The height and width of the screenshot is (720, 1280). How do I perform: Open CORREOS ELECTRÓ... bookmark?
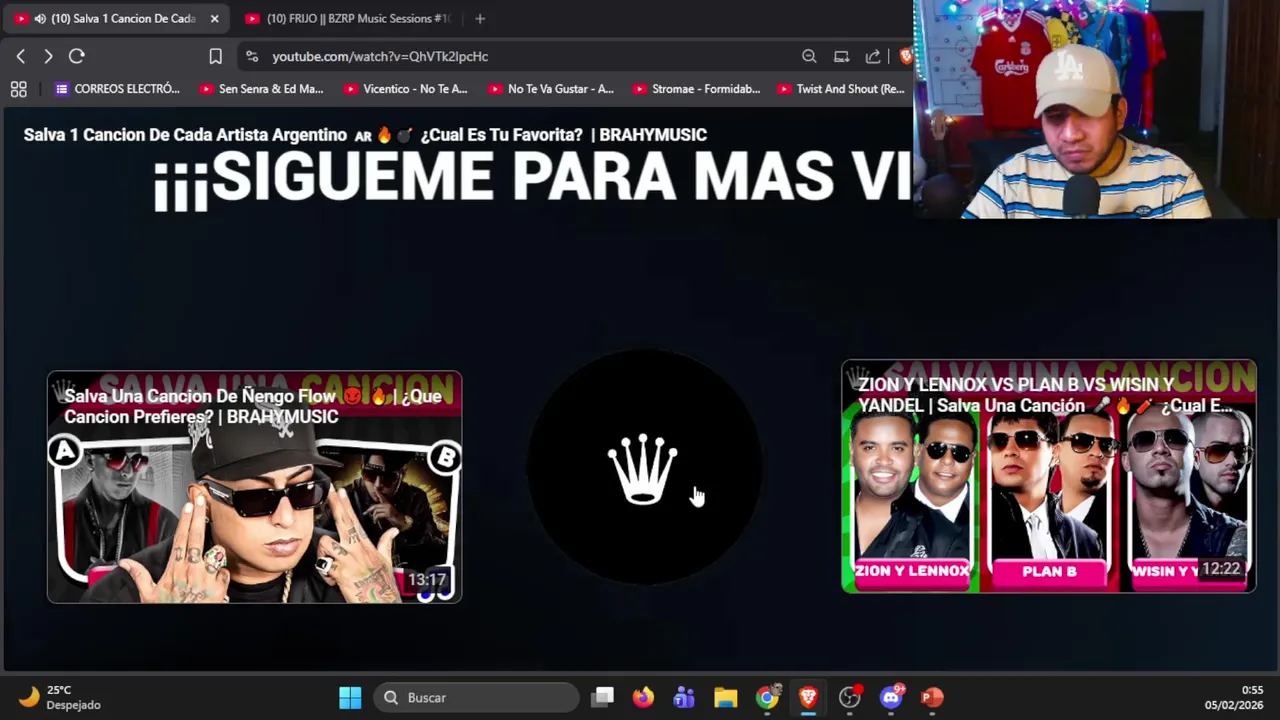tap(118, 89)
